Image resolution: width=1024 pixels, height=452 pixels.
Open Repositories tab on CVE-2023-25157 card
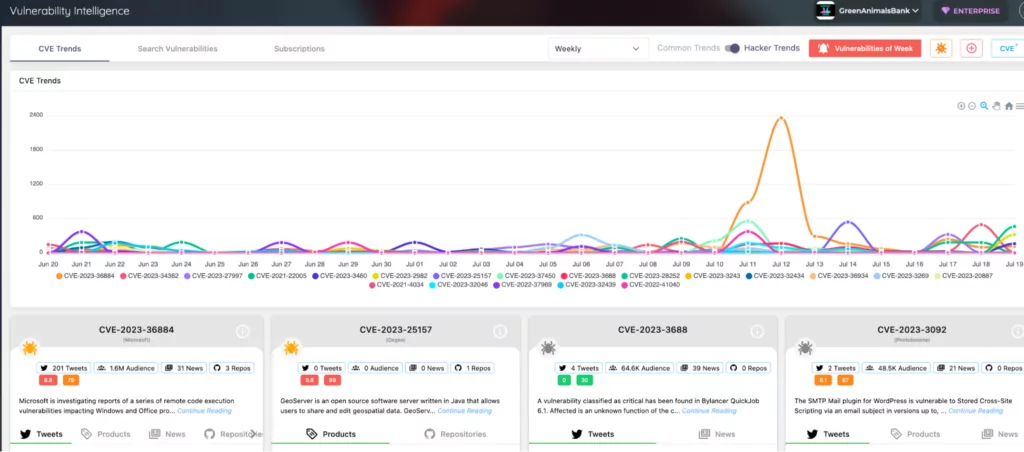coord(455,434)
